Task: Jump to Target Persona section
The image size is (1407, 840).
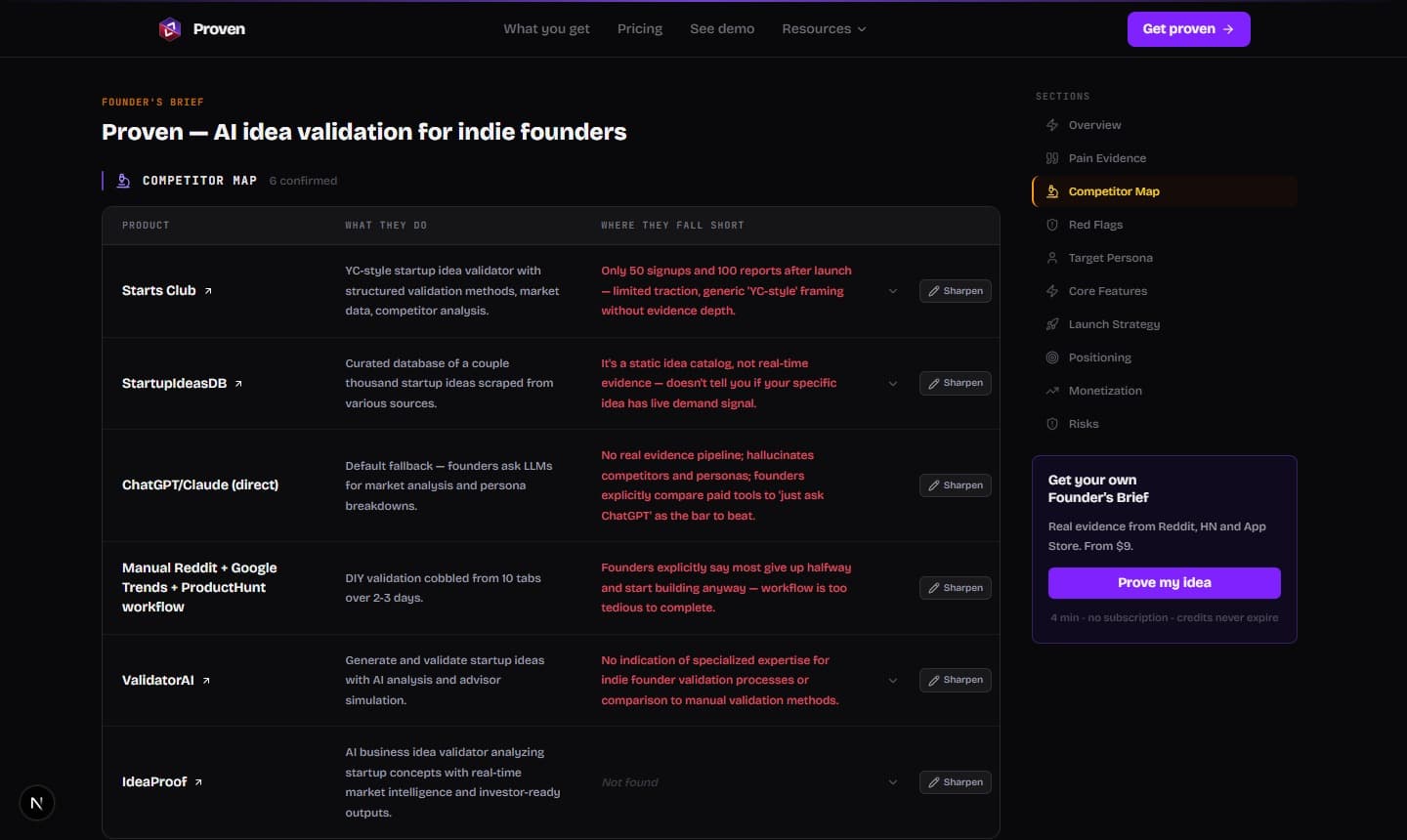Action: [x=1165, y=258]
